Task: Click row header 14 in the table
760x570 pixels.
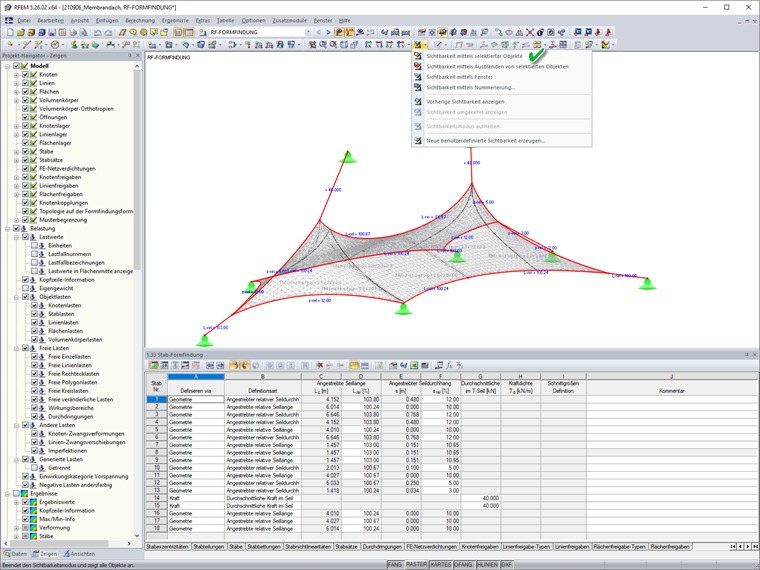Action: pos(157,498)
